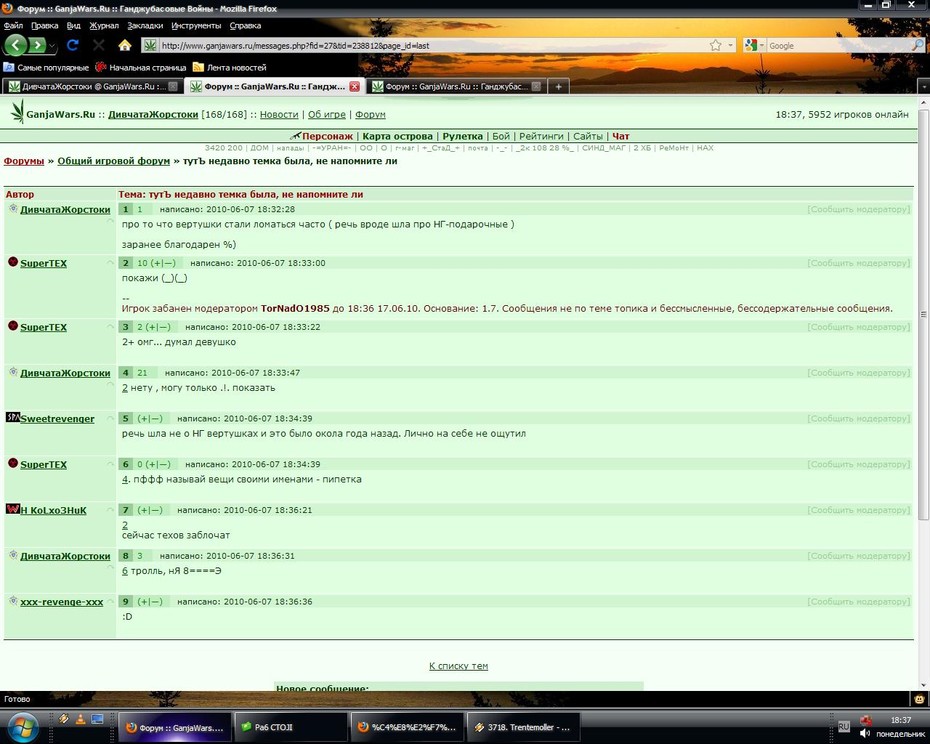Open Лента новостей bookmark feed

coord(230,67)
